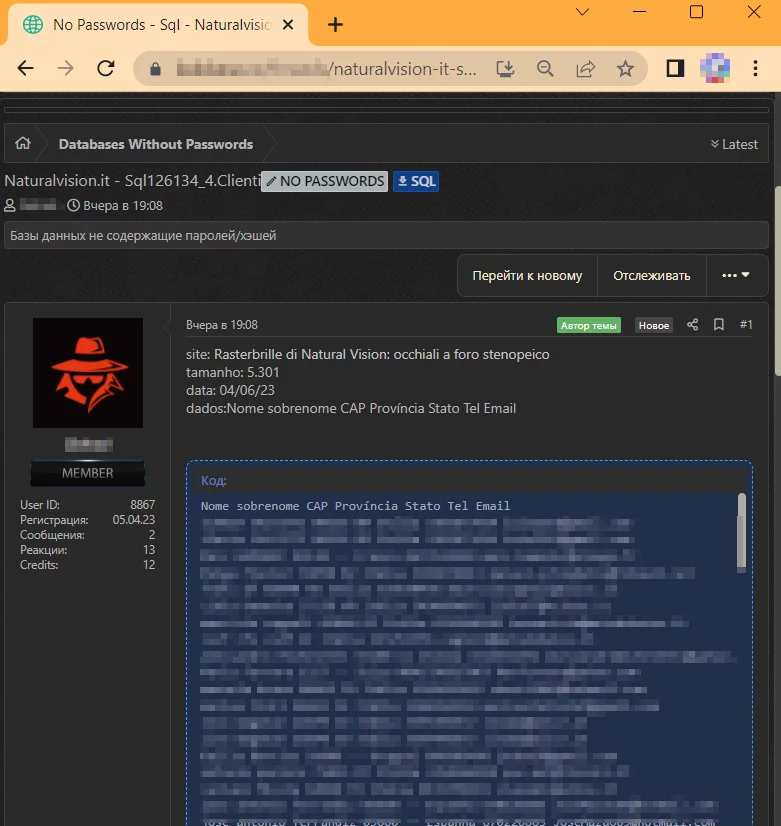Click the share page icon in address bar
This screenshot has width=781, height=826.
pos(585,69)
